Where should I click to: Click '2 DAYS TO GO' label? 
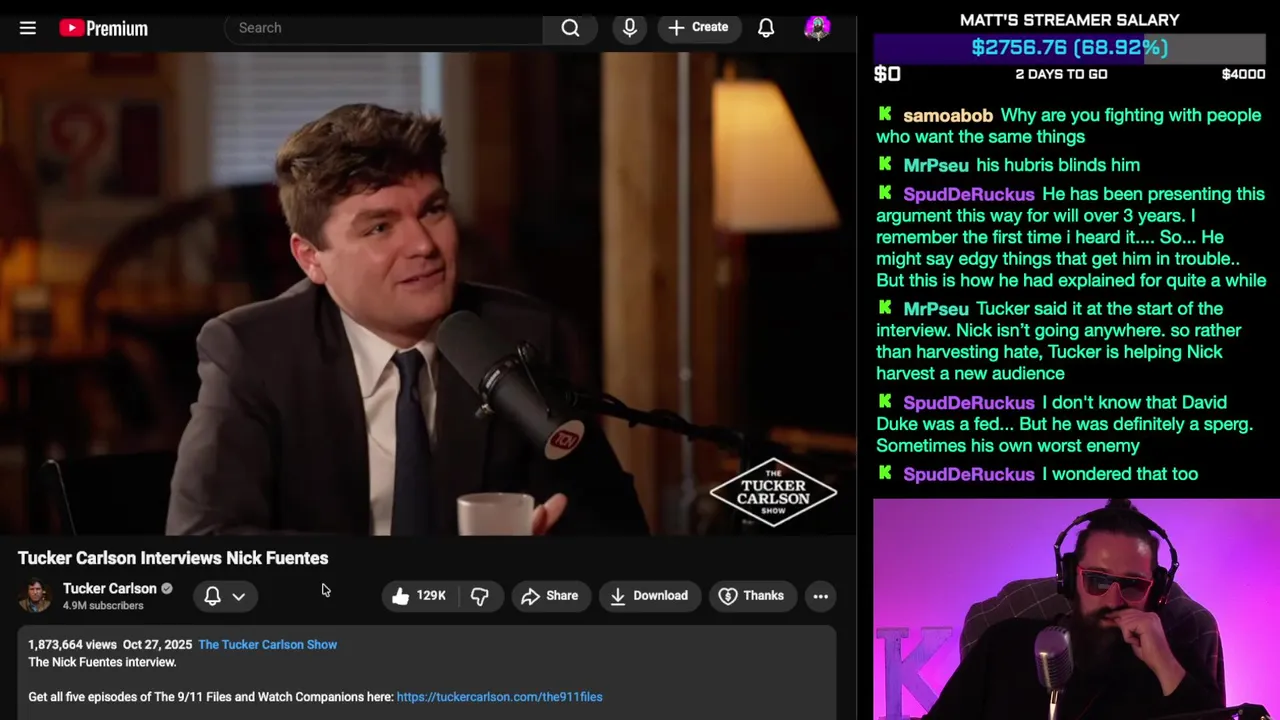tap(1061, 74)
